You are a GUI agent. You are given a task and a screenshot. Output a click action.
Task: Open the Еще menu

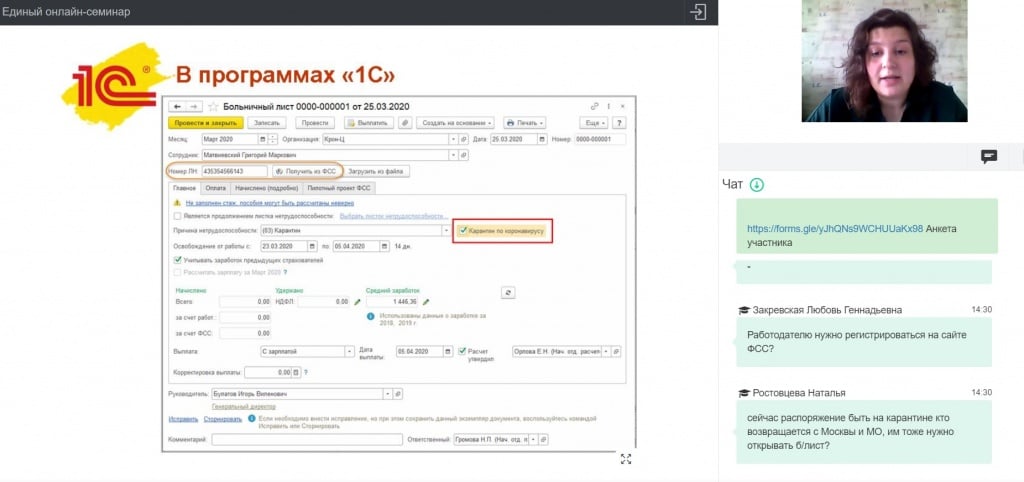[x=594, y=123]
